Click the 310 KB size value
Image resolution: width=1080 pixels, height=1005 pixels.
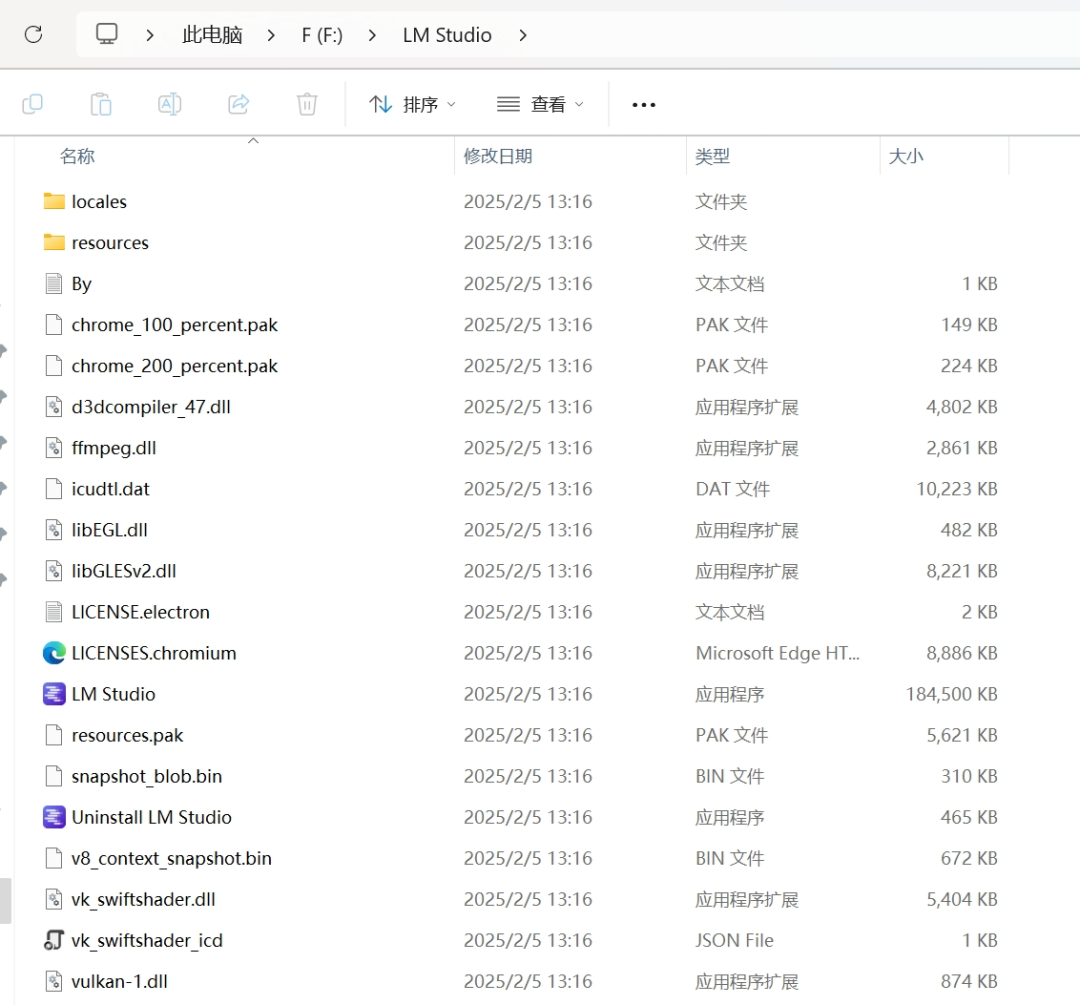pyautogui.click(x=969, y=776)
